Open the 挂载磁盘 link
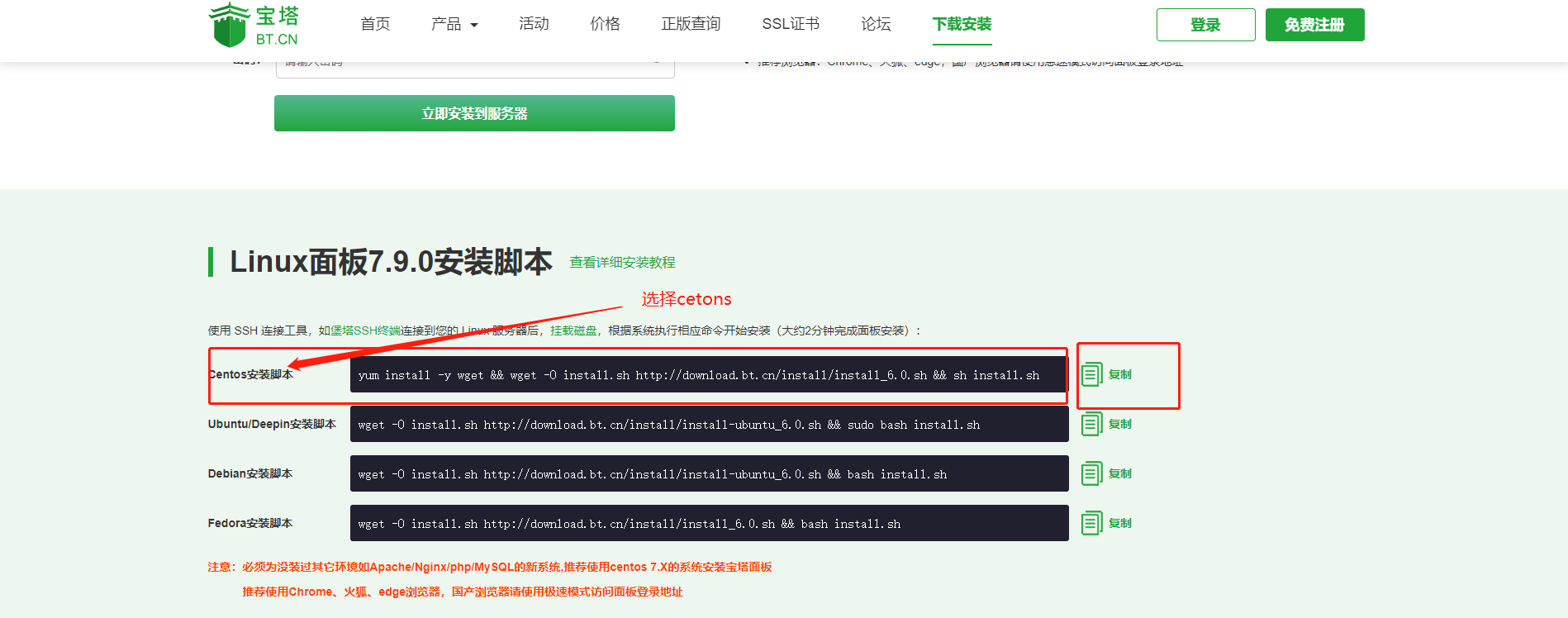1568x618 pixels. tap(573, 330)
